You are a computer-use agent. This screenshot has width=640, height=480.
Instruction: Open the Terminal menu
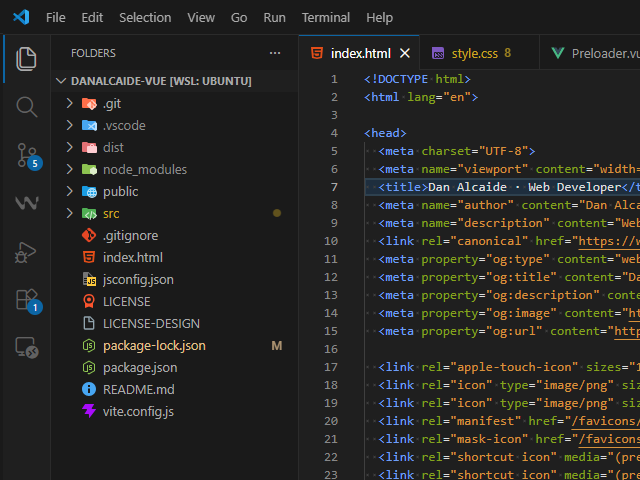coord(326,18)
